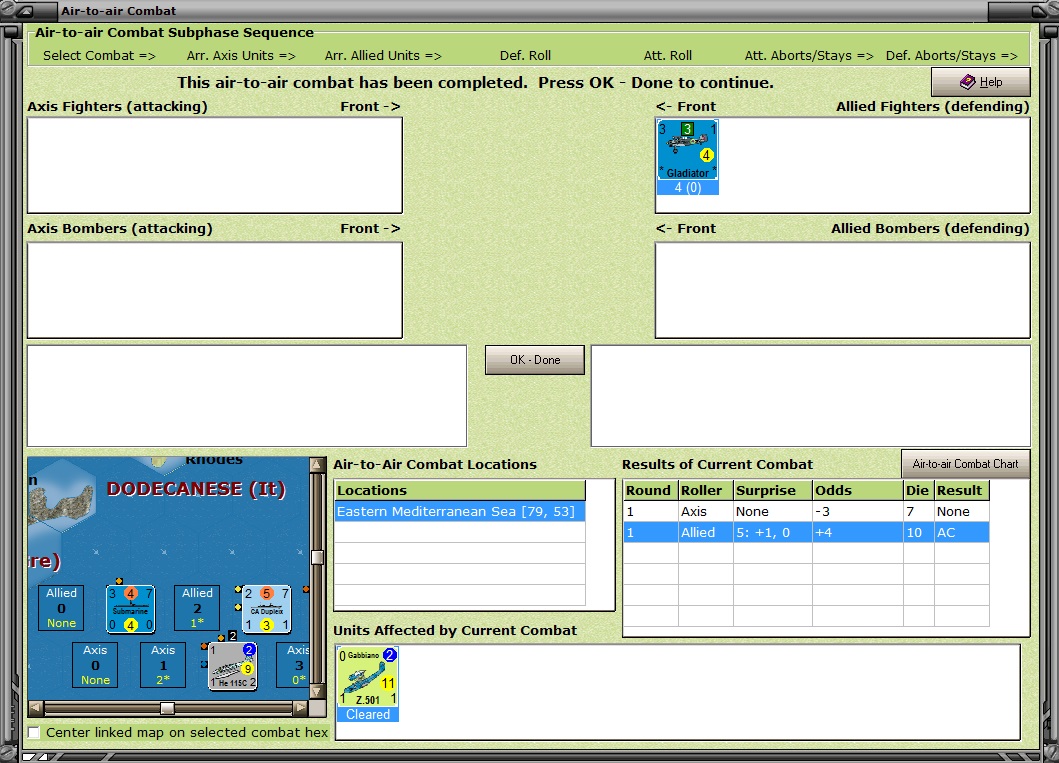This screenshot has height=763, width=1059.
Task: Click the mini map scroll up arrow
Action: point(317,465)
